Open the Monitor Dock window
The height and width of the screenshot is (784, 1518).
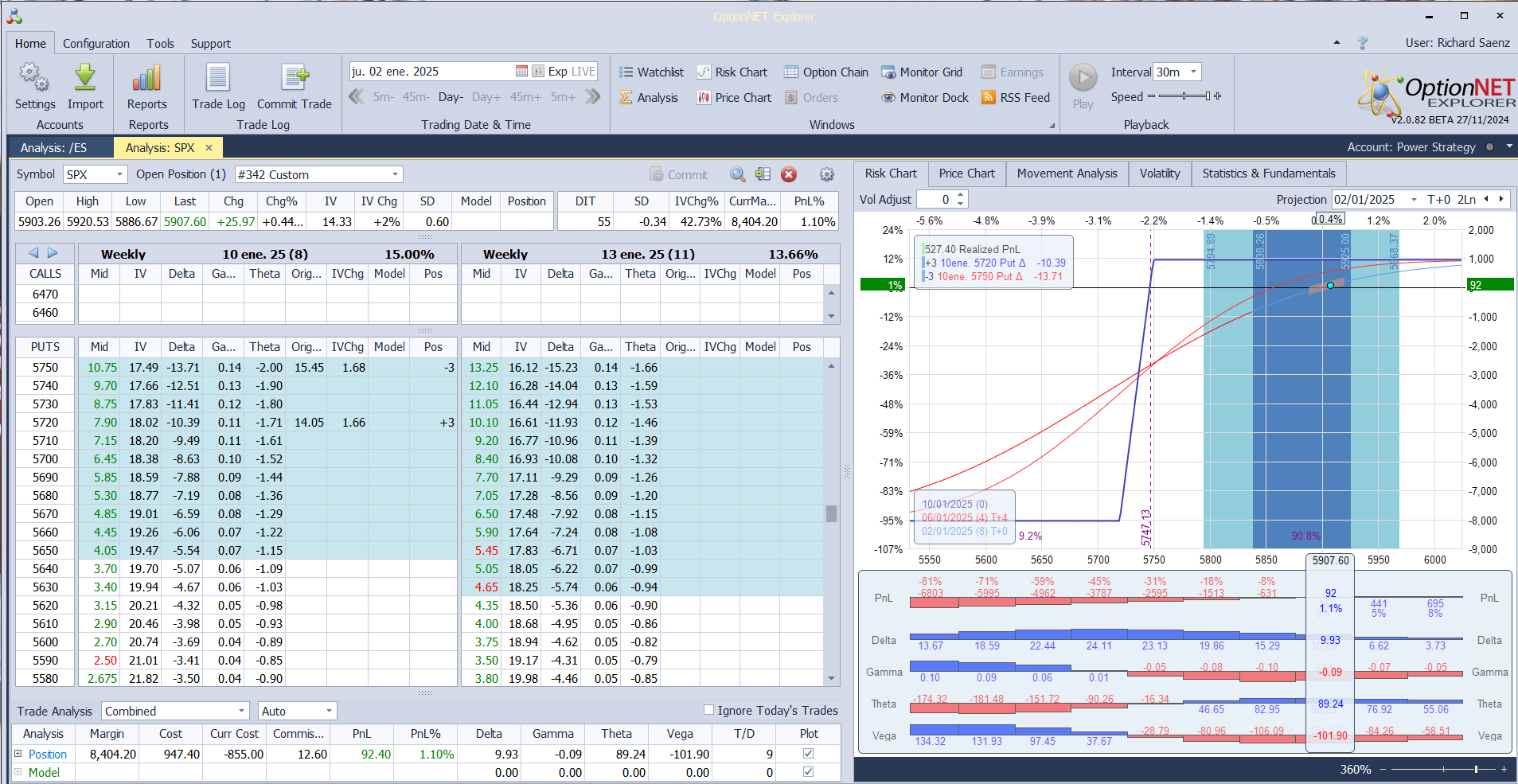[925, 98]
